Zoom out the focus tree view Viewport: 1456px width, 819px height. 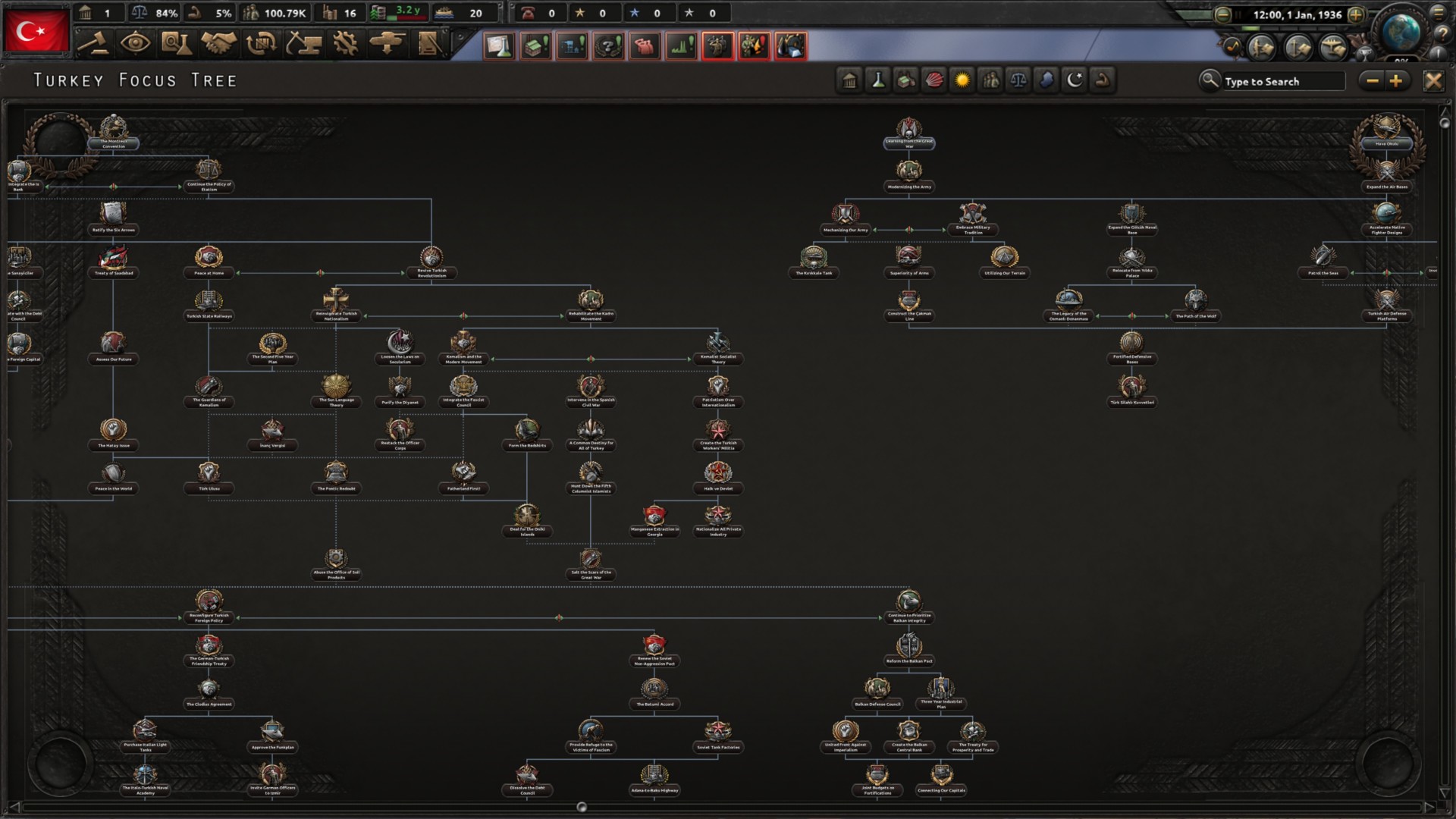1372,81
